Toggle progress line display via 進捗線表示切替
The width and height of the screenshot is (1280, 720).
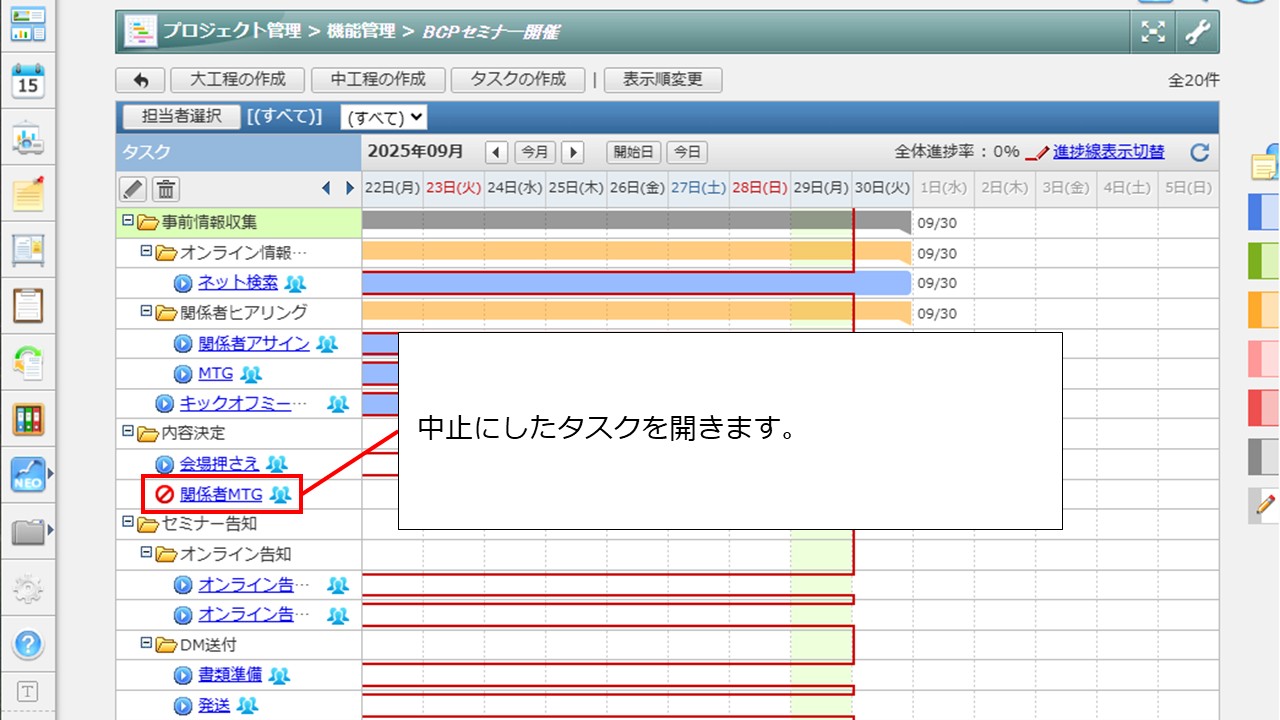pyautogui.click(x=1108, y=152)
